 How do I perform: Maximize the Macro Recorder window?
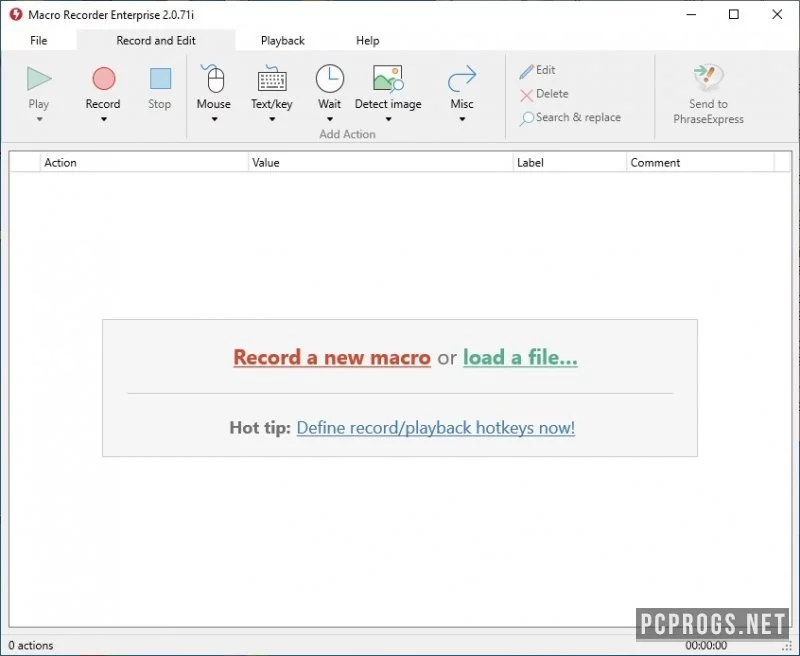coord(734,14)
